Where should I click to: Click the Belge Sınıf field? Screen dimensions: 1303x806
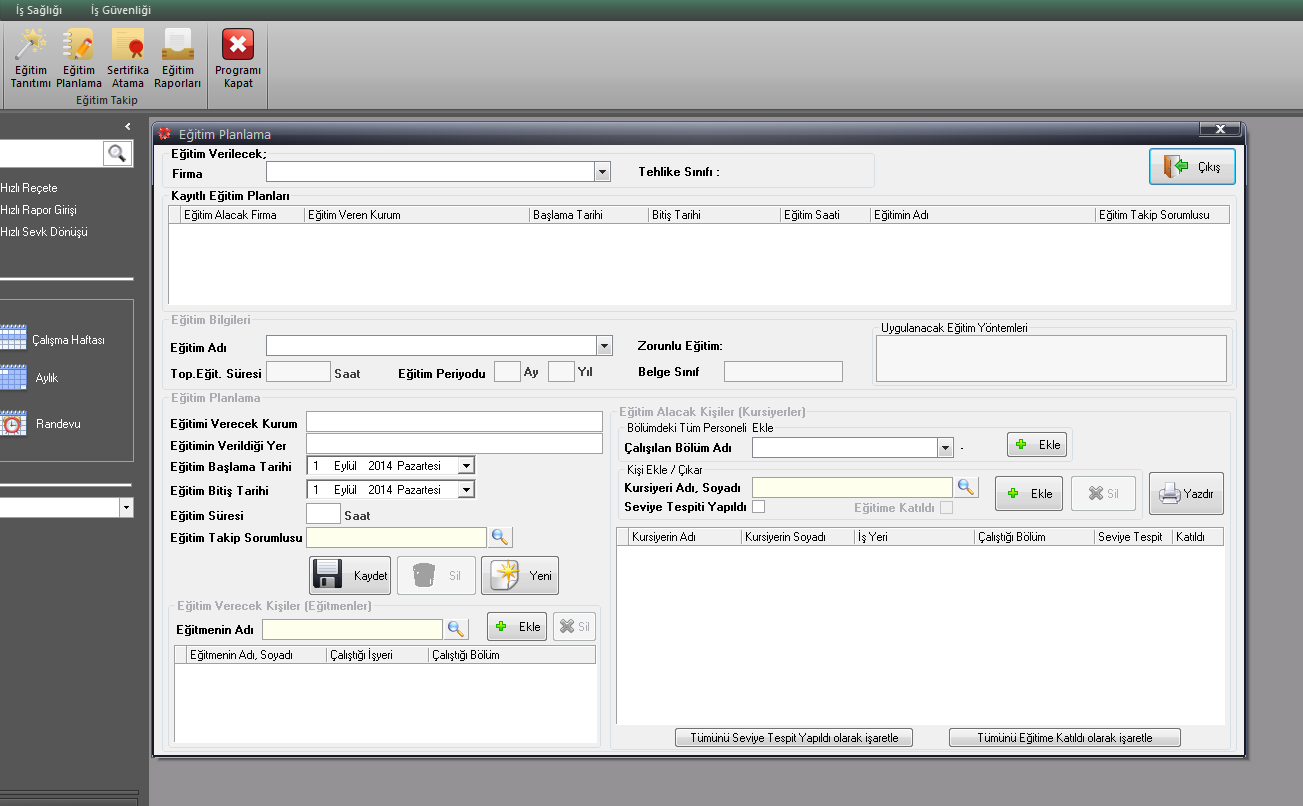click(x=783, y=372)
